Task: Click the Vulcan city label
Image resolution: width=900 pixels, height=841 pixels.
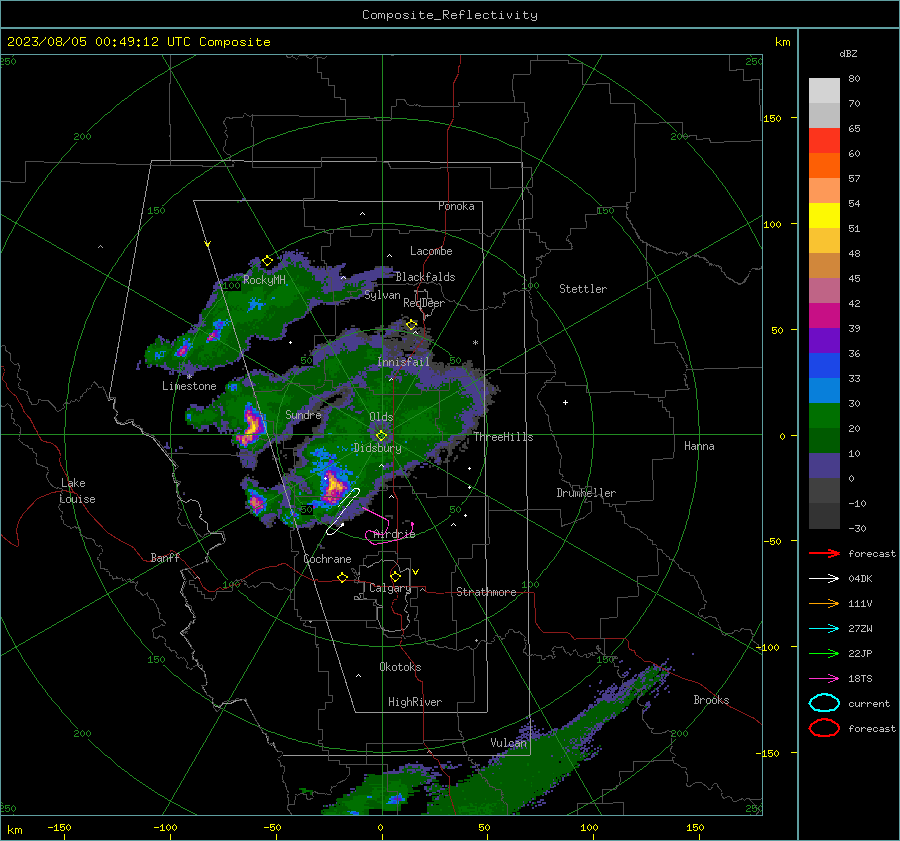Action: click(508, 743)
